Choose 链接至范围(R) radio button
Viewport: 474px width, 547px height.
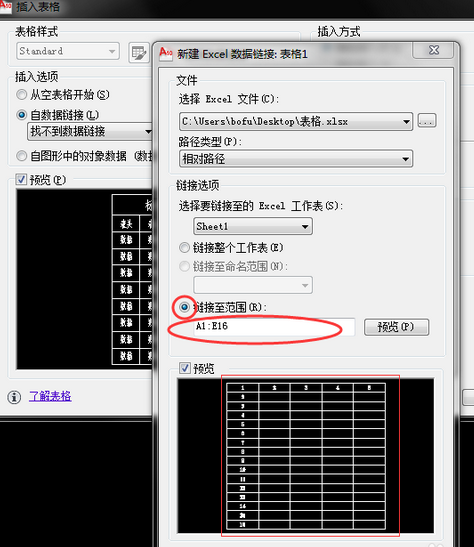[184, 307]
